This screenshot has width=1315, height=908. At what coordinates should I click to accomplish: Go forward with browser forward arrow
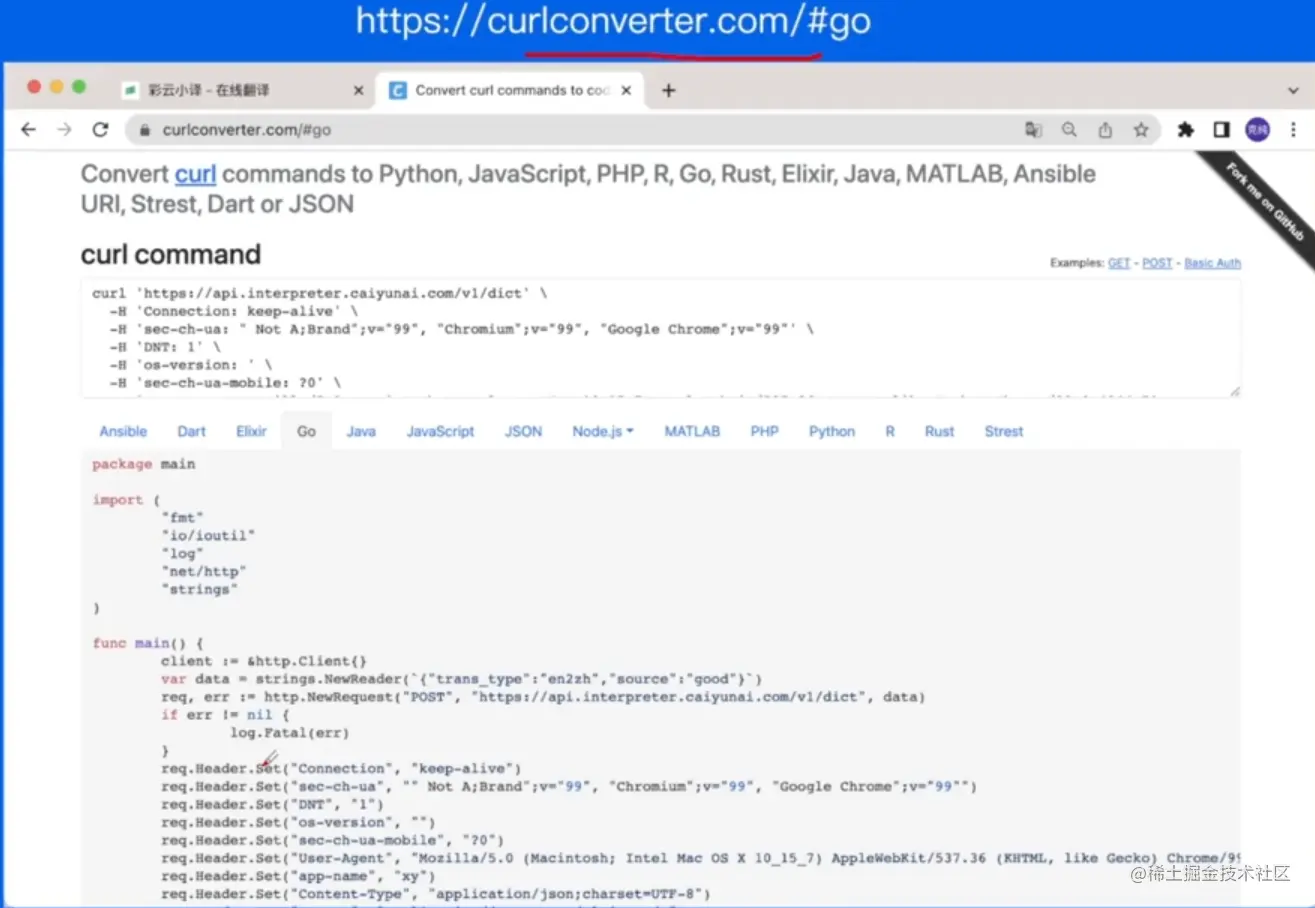click(x=64, y=130)
